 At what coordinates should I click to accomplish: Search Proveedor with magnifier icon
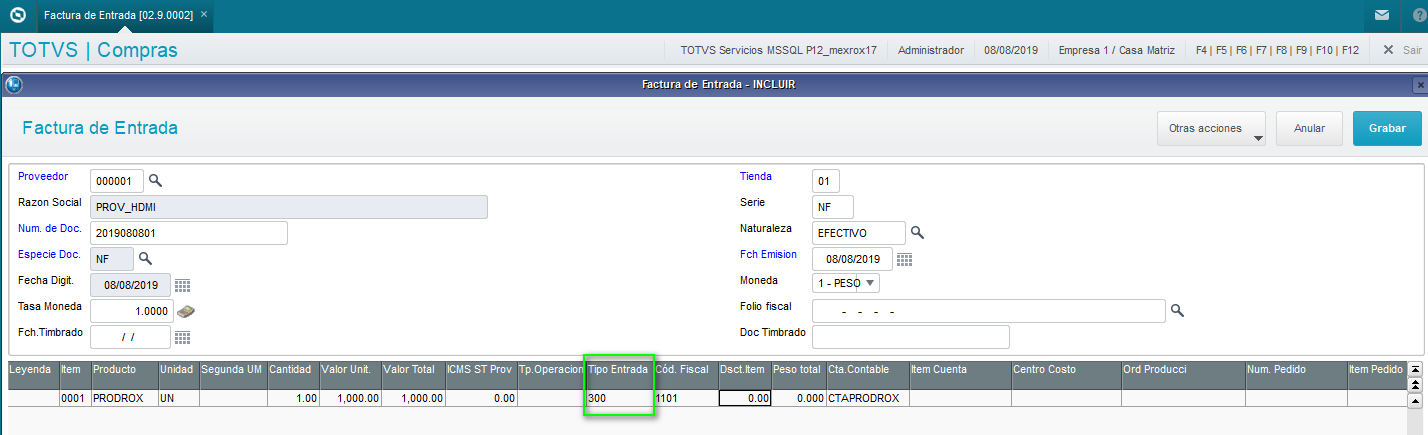156,181
